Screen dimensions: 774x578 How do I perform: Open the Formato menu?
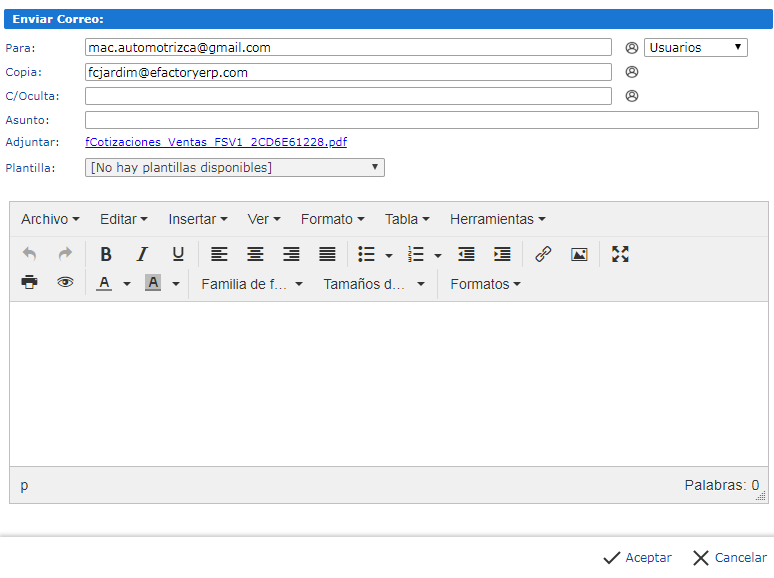[332, 219]
